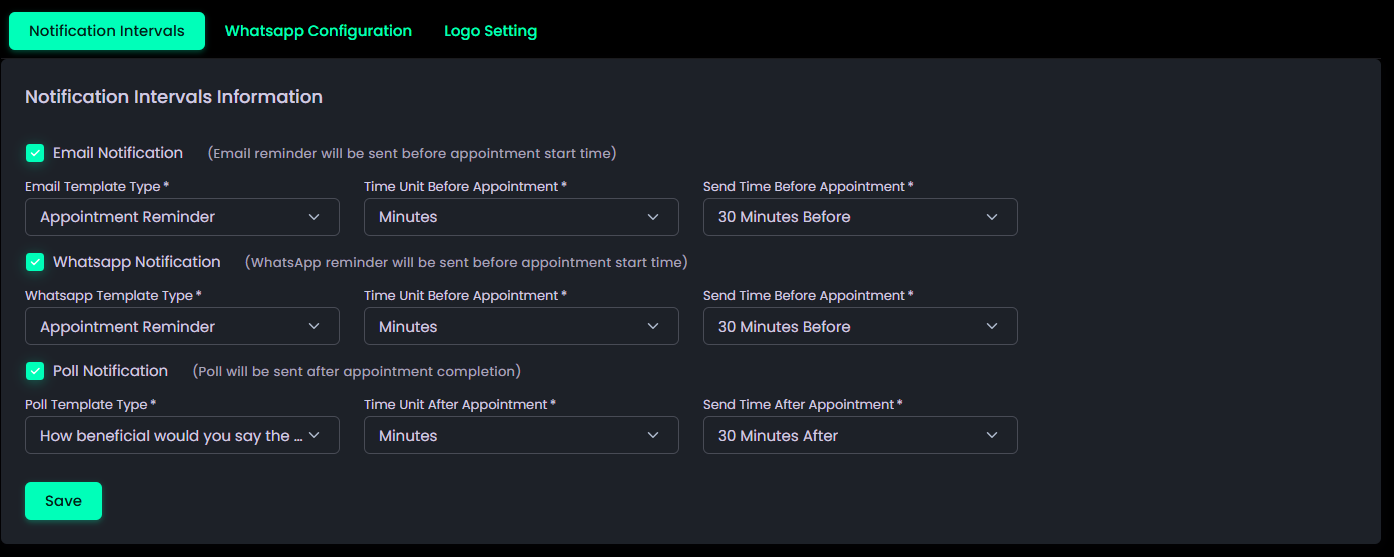1394x557 pixels.
Task: Click chevron on Whatsapp Send Time dropdown
Action: [992, 326]
